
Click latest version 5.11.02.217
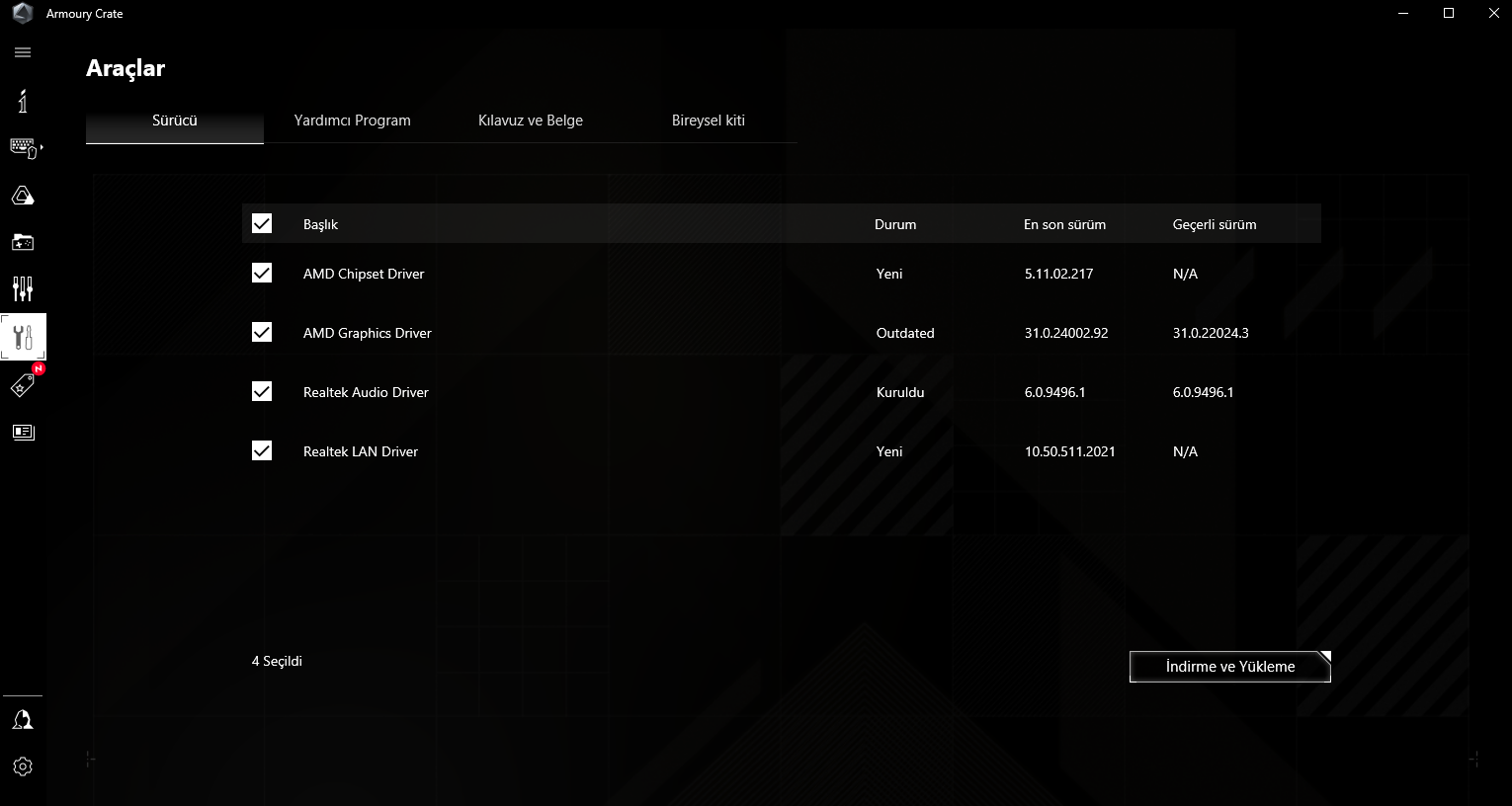tap(1059, 274)
